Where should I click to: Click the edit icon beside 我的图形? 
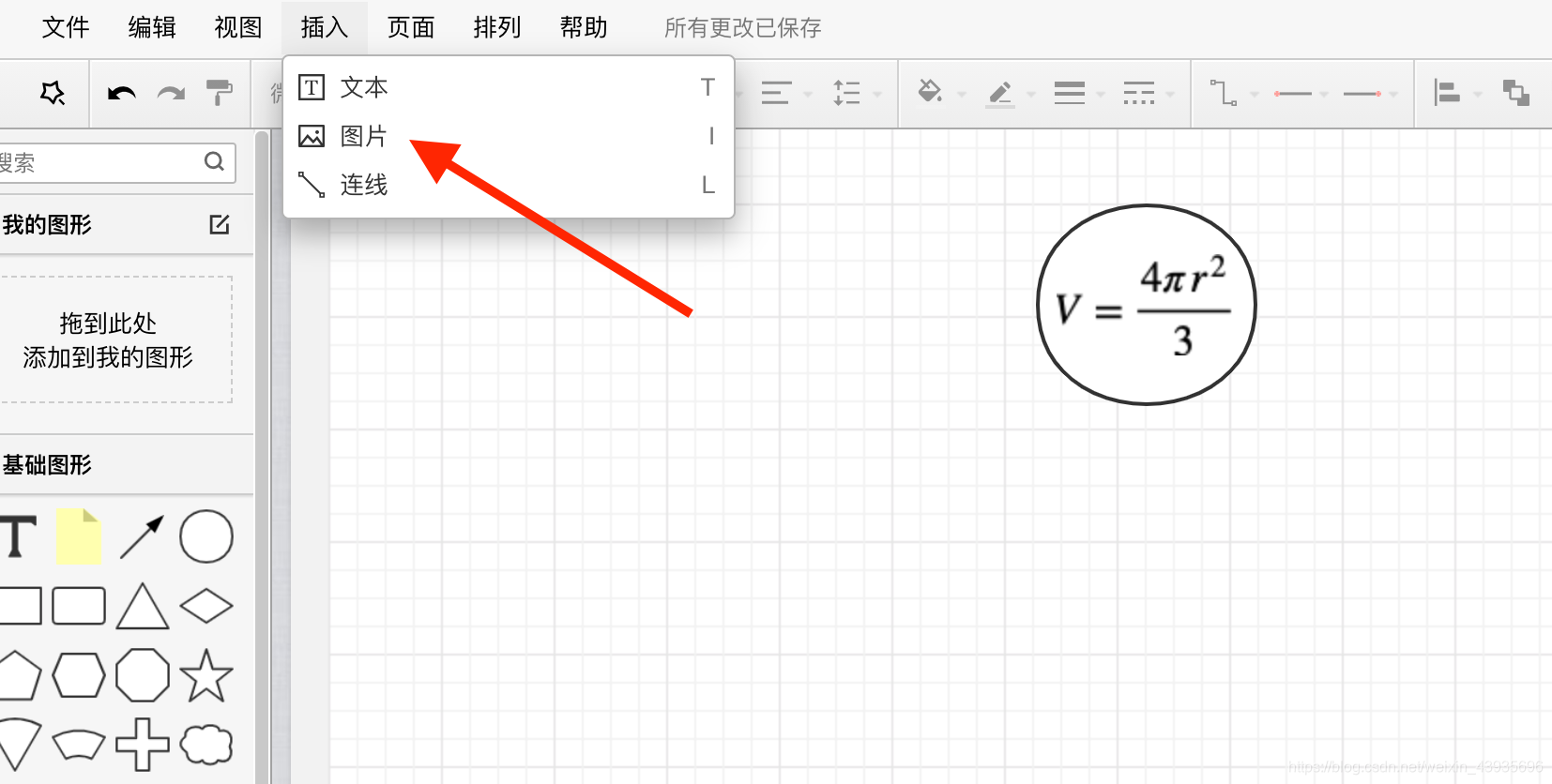(220, 224)
